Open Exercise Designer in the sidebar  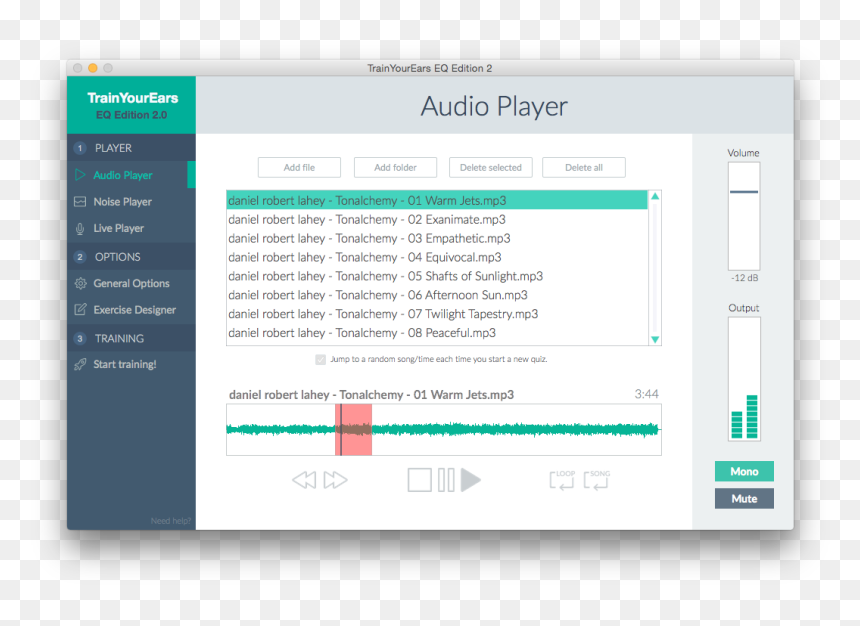tap(131, 310)
